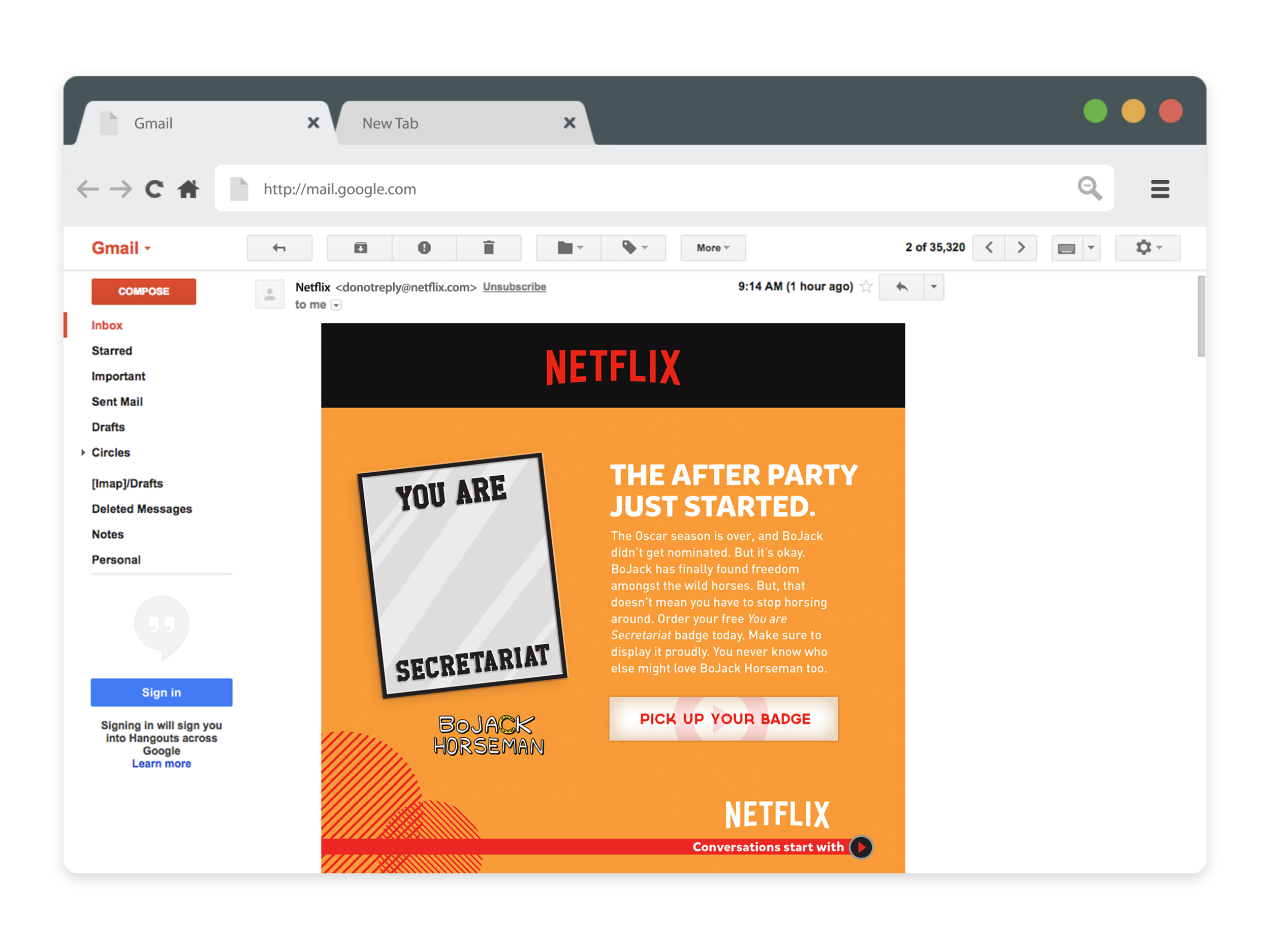Screen dimensions: 1270x952
Task: Open the browser hamburger menu
Action: click(x=1160, y=189)
